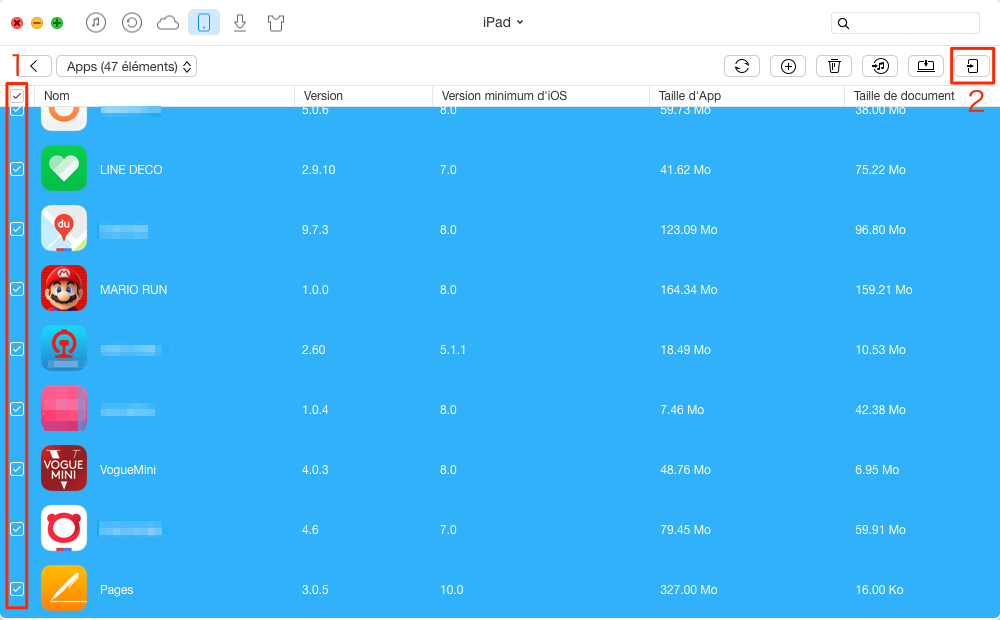Image resolution: width=1000 pixels, height=620 pixels.
Task: Click the 42.38 Mo document size cell
Action: 880,410
